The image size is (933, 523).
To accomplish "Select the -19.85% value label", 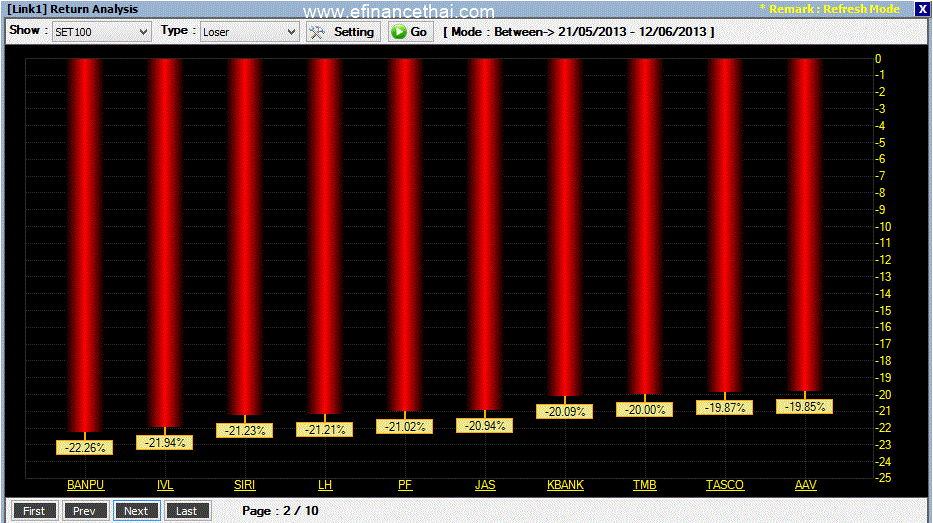I will coord(804,407).
